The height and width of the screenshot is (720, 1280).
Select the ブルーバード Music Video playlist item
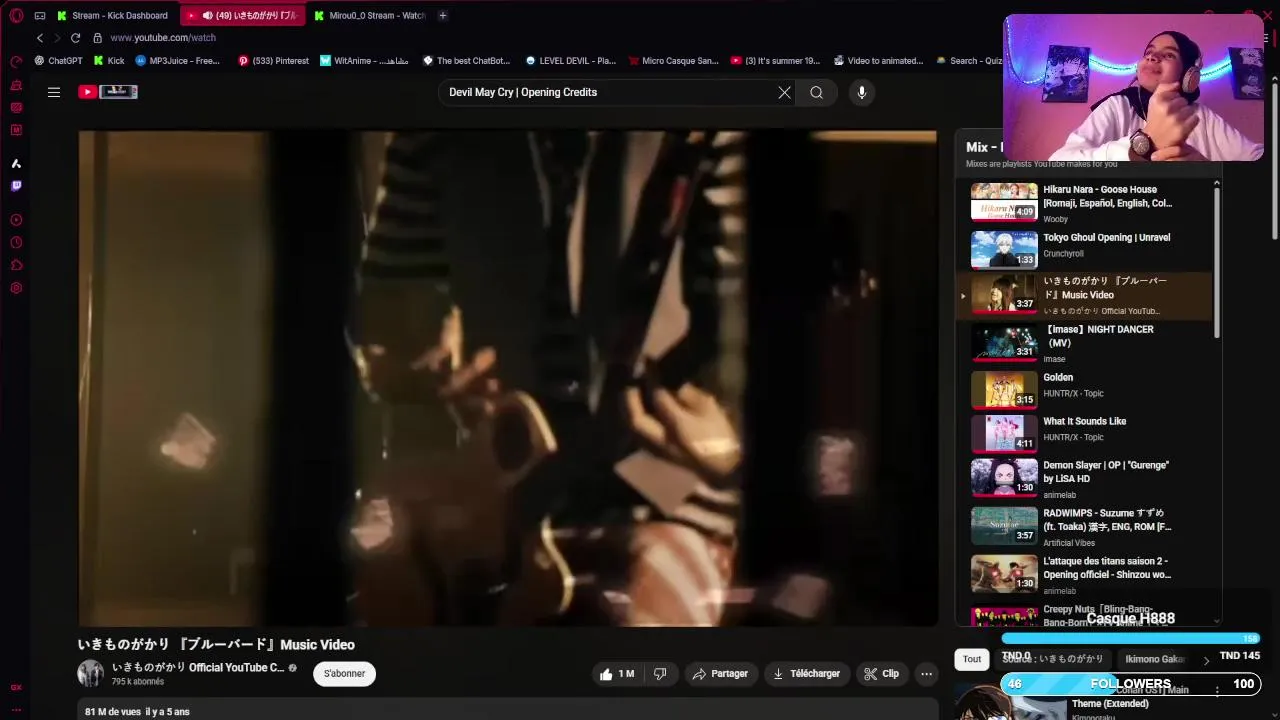1084,295
